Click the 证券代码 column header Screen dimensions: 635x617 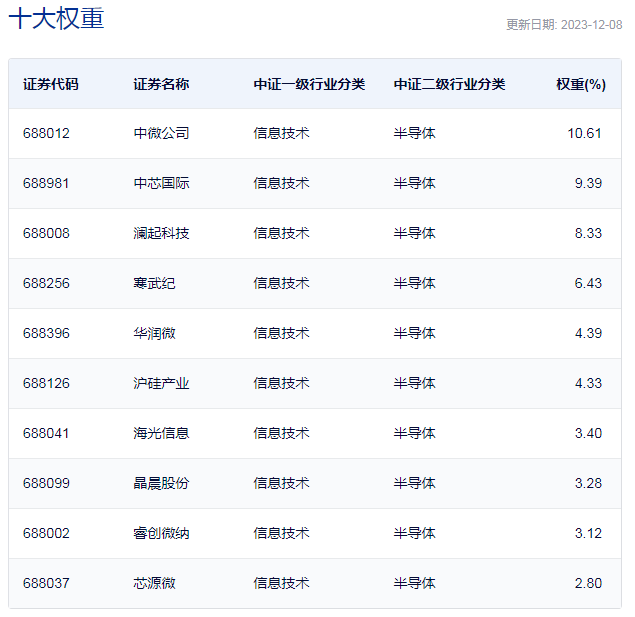[51, 84]
